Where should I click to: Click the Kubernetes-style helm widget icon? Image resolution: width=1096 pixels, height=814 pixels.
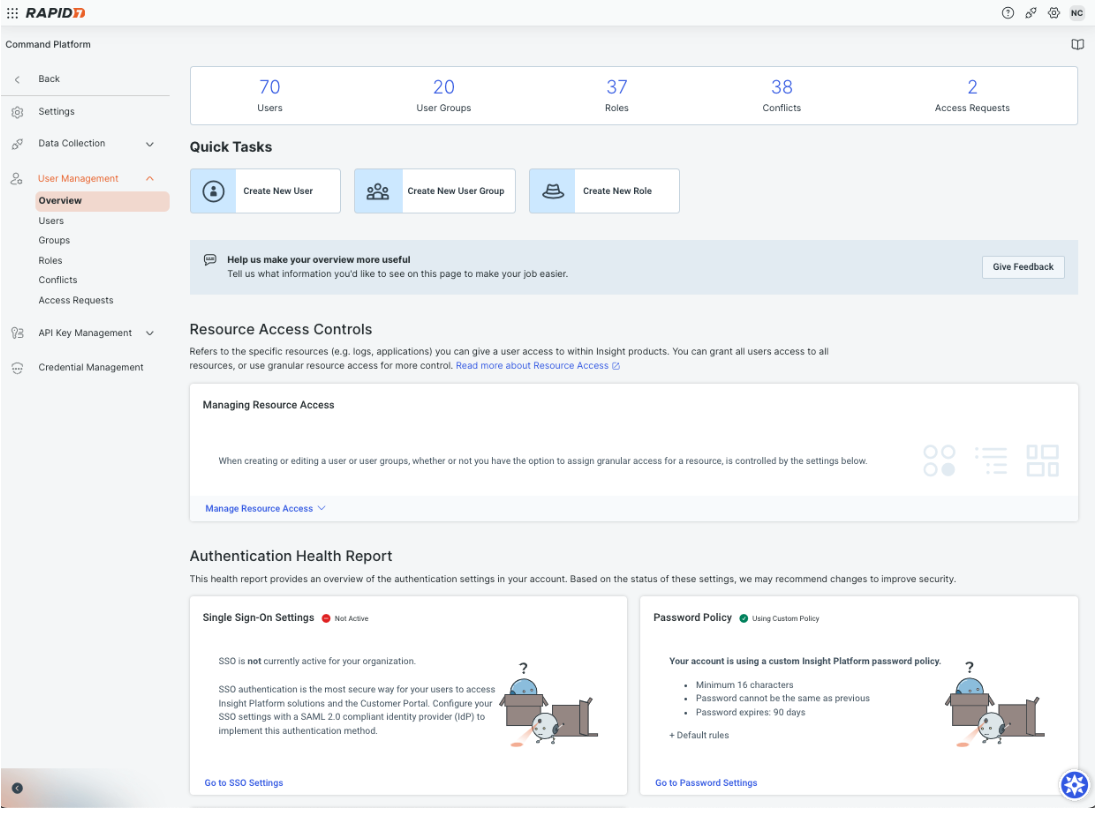tap(1074, 785)
